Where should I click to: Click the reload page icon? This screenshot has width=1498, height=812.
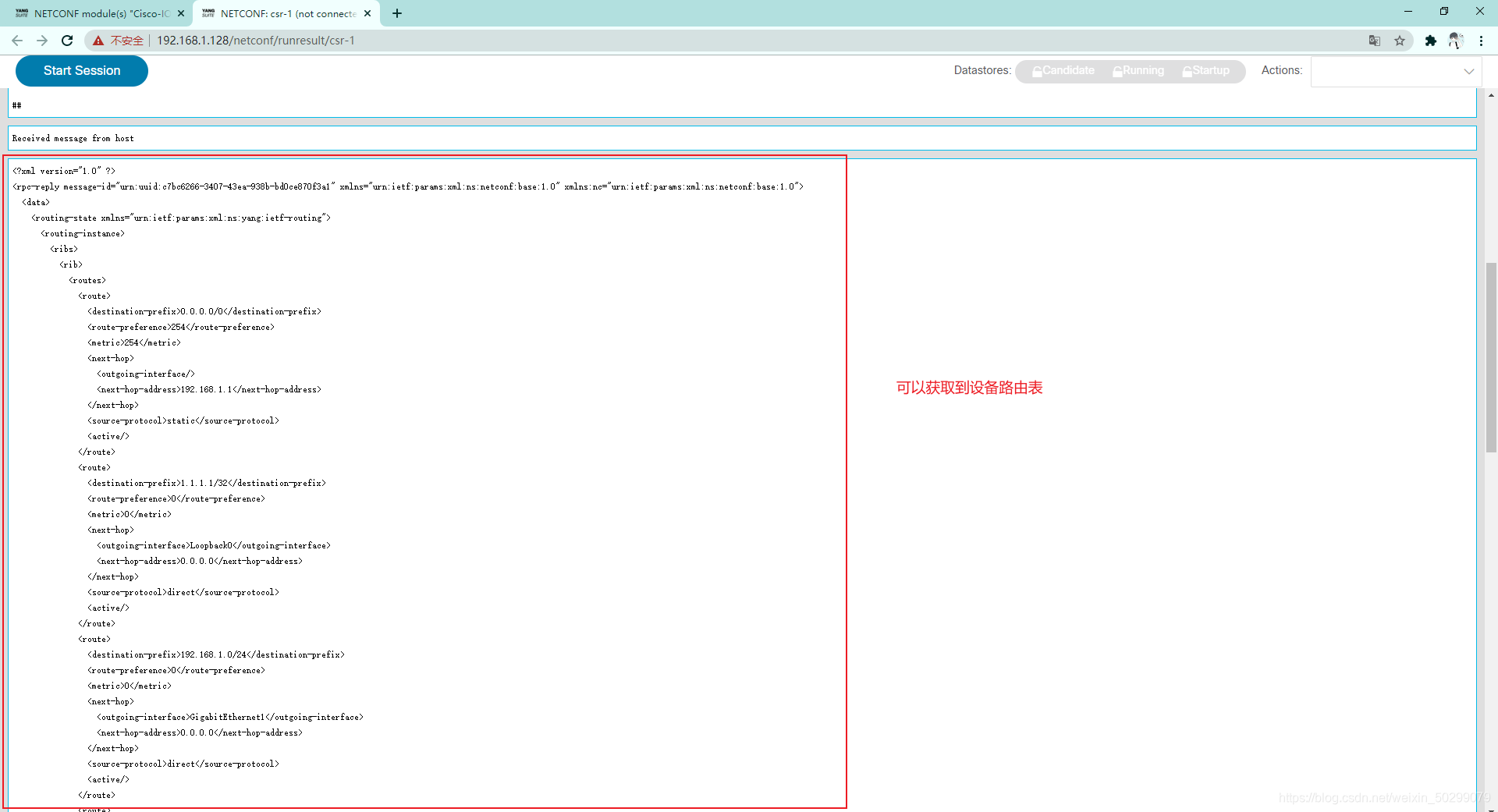coord(67,41)
